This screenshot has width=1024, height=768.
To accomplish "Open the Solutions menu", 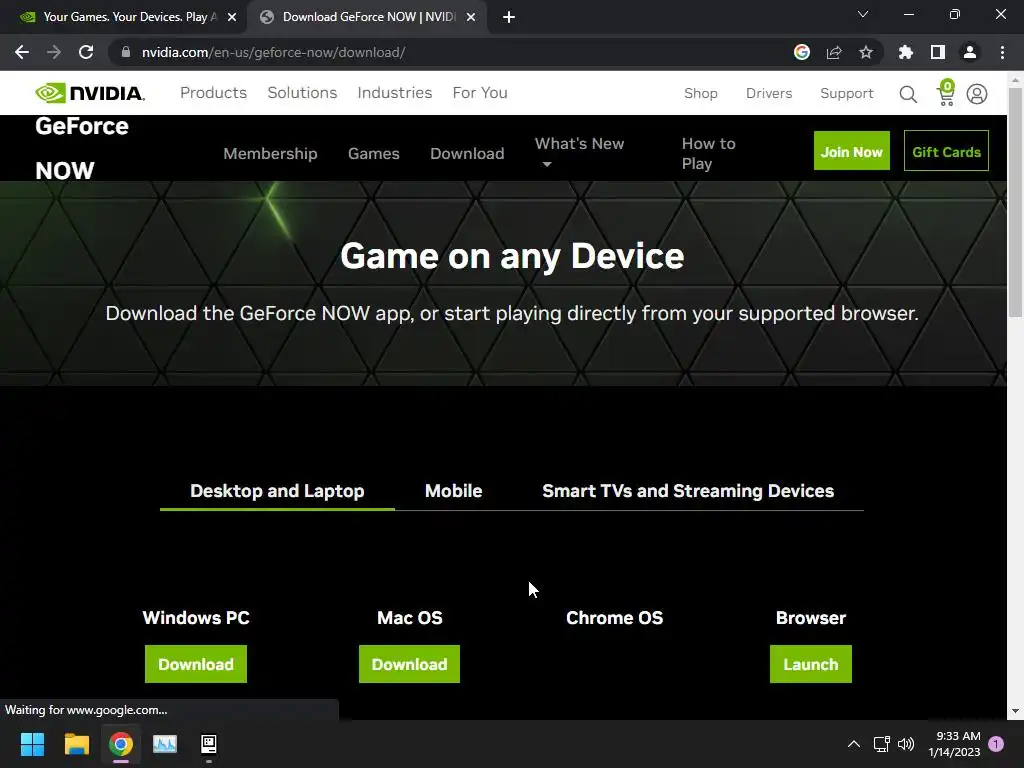I will pos(302,93).
